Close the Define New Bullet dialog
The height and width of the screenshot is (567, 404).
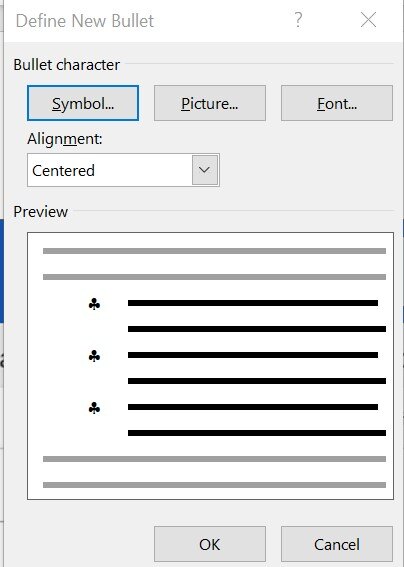tap(368, 20)
